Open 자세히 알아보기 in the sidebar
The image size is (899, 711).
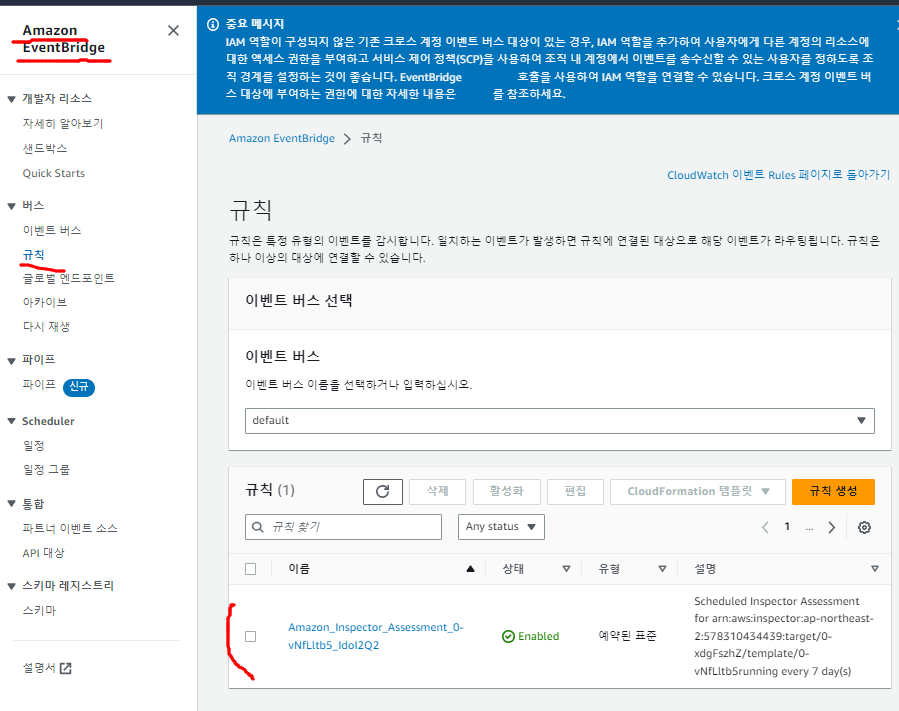(62, 124)
